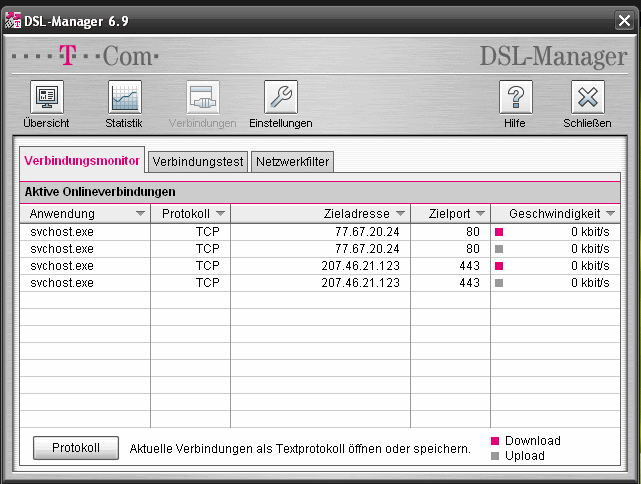Select the Verbindungsmonitor tab
Image resolution: width=641 pixels, height=484 pixels.
pyautogui.click(x=82, y=161)
